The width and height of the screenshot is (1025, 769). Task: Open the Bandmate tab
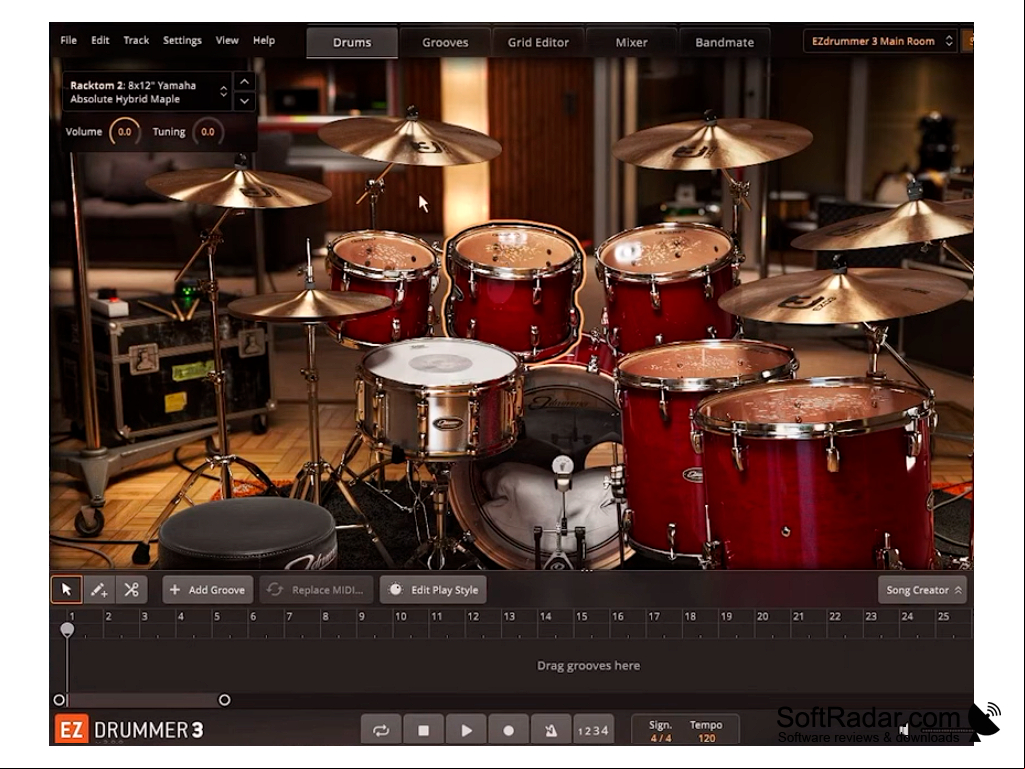(x=724, y=42)
